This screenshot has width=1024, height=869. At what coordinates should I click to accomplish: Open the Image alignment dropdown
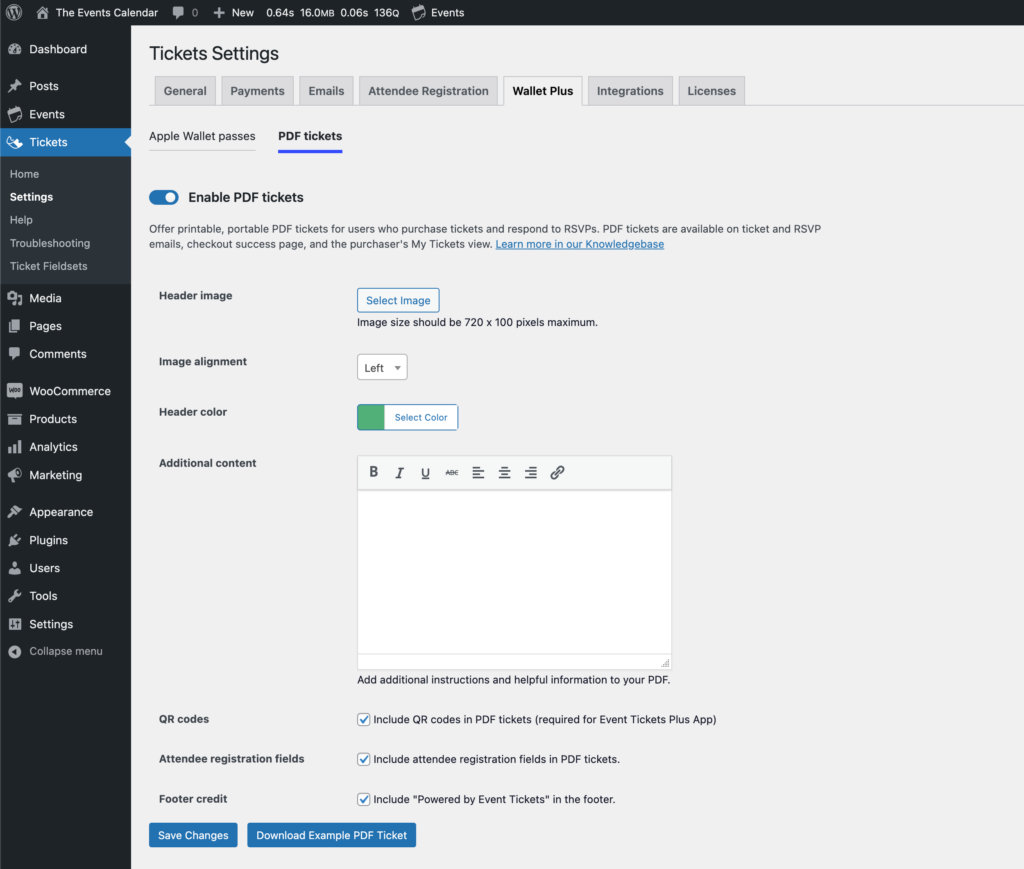[381, 367]
